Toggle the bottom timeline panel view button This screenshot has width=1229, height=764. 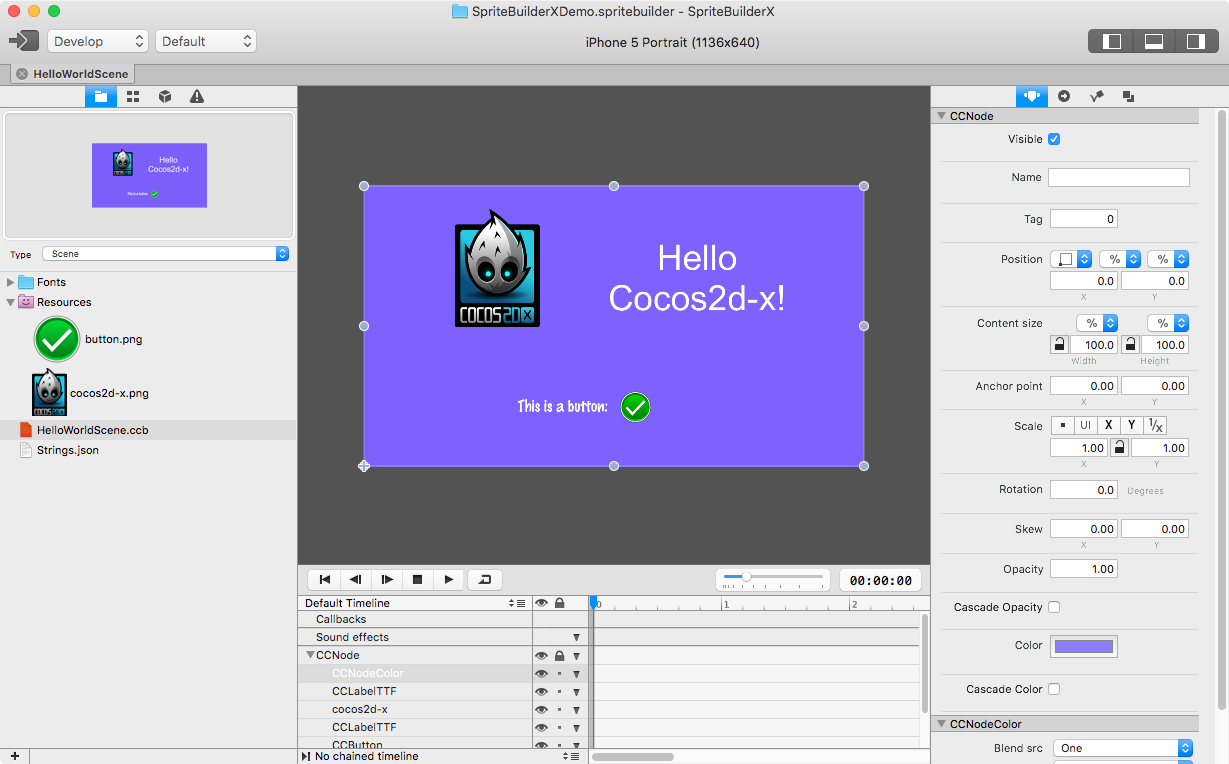point(1153,41)
